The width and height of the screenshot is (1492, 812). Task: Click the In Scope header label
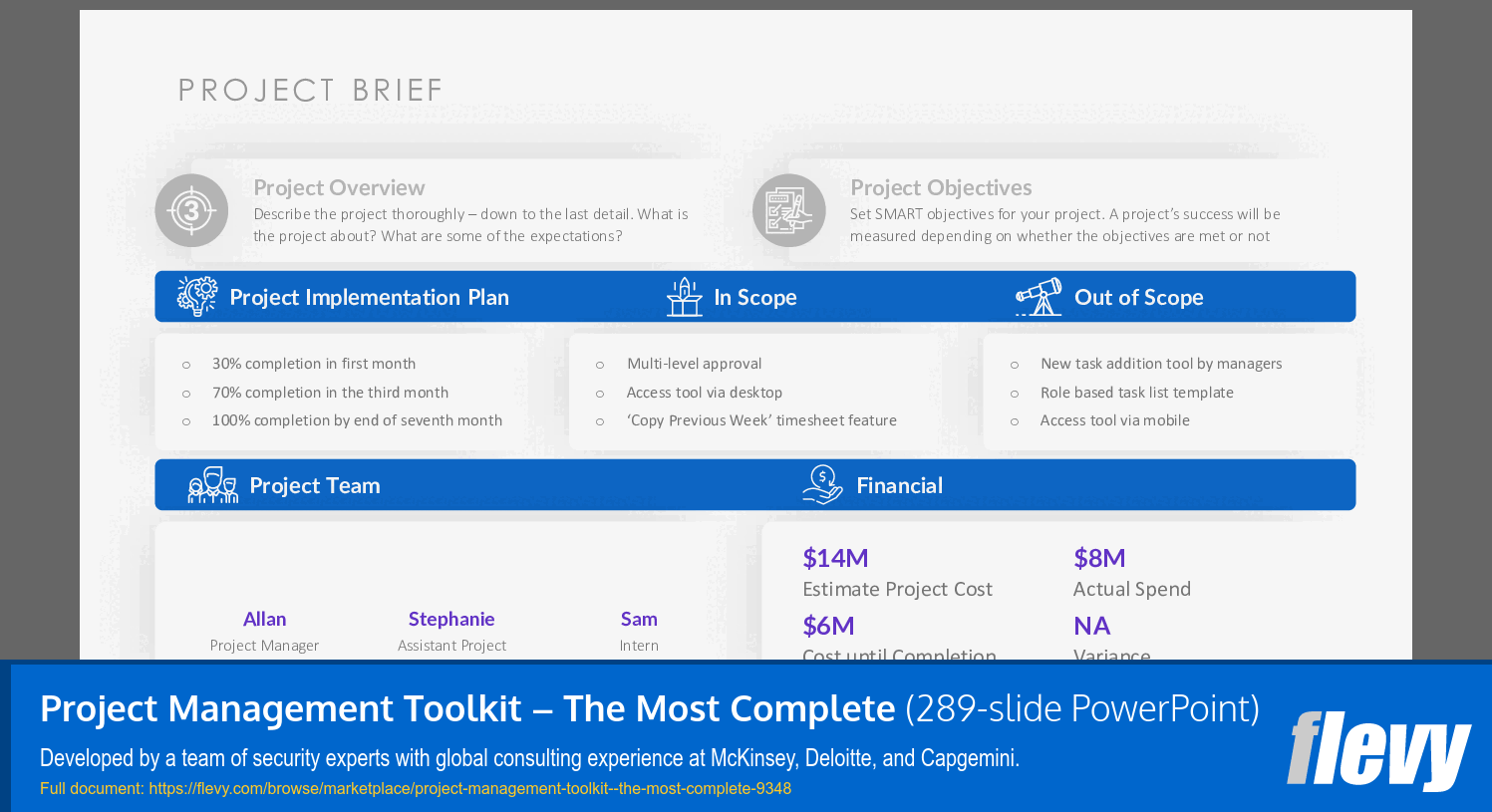(x=755, y=297)
